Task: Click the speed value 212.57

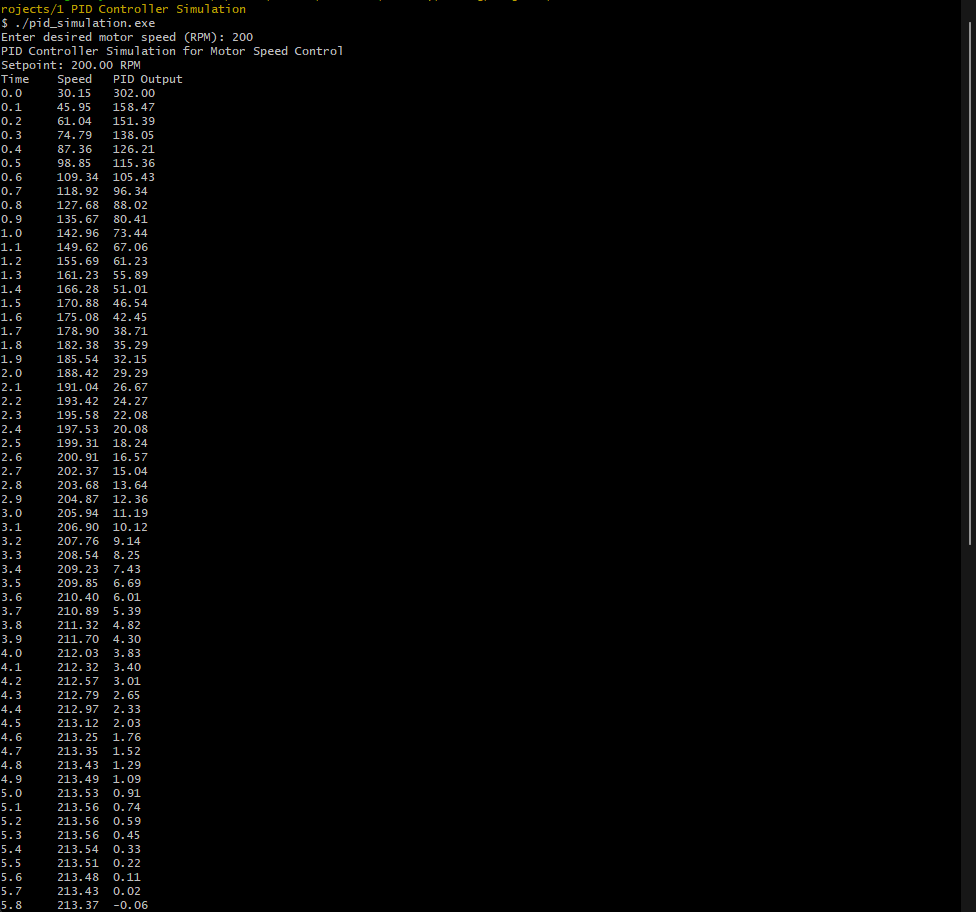Action: (78, 682)
